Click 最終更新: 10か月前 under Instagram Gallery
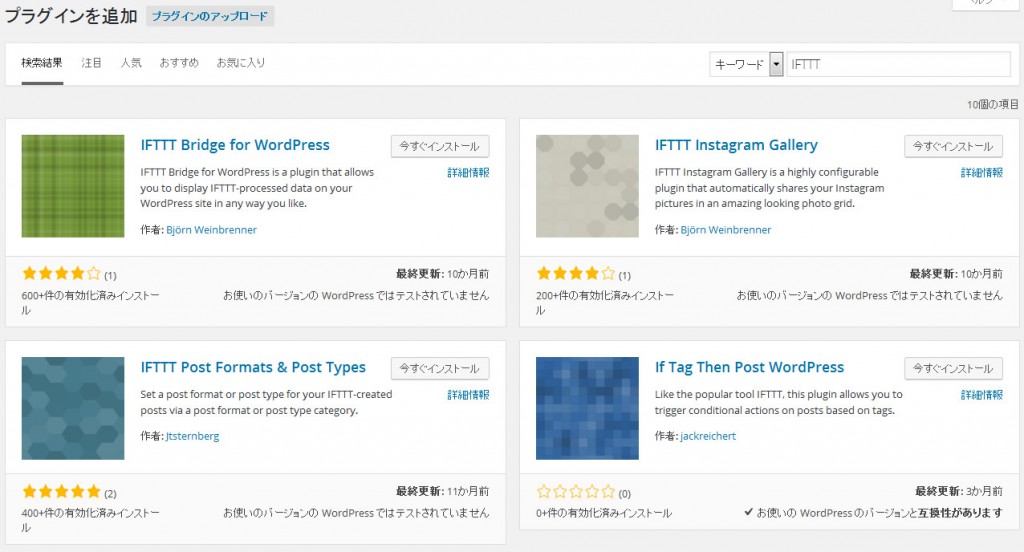1024x552 pixels. (x=956, y=274)
